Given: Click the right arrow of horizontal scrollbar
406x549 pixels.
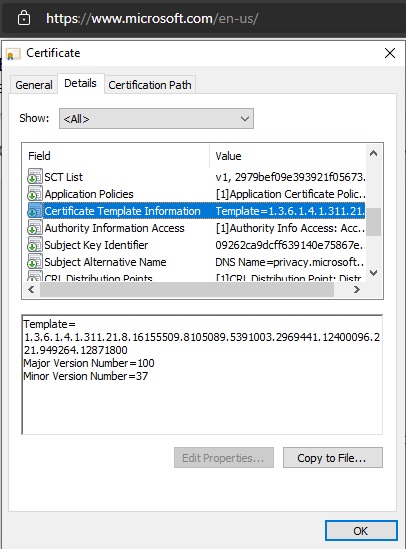Looking at the screenshot, I should click(357, 290).
